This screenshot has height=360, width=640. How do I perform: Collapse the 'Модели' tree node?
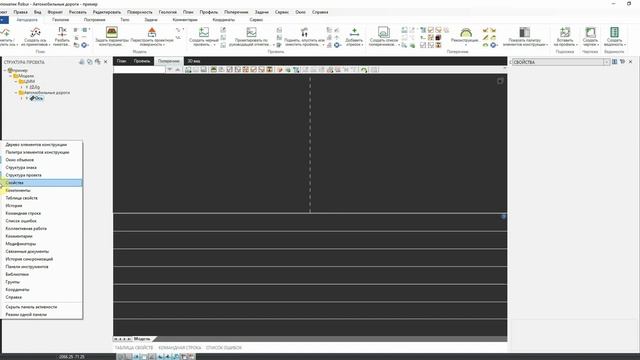pyautogui.click(x=11, y=76)
